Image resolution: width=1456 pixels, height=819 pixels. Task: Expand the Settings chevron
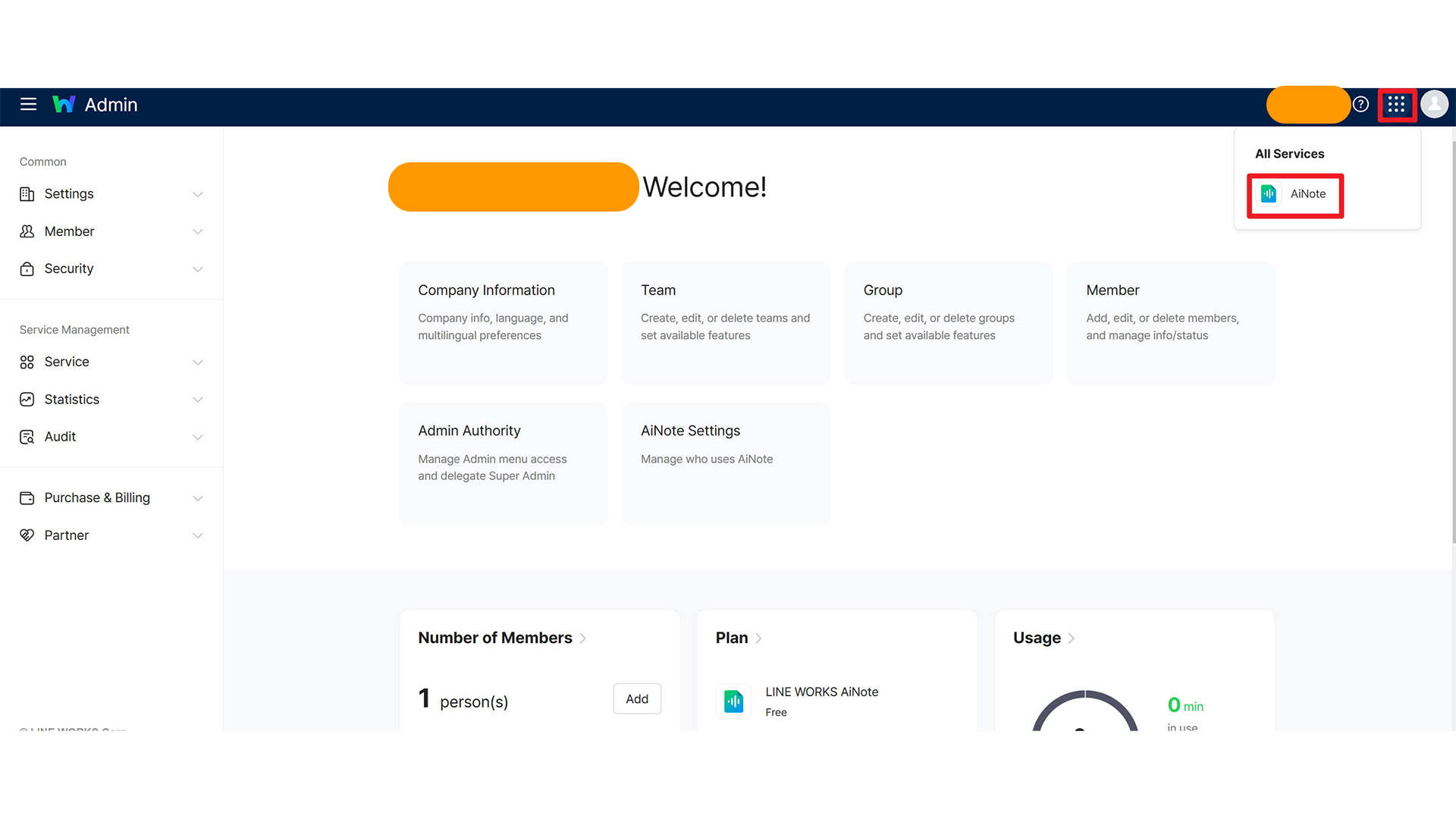click(198, 195)
